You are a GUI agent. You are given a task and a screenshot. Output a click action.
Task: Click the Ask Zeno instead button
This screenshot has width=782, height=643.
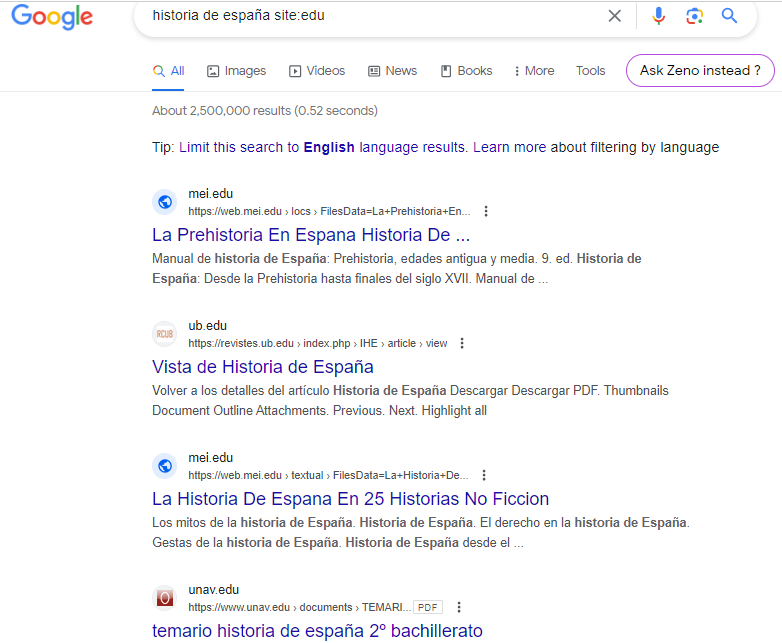point(700,70)
